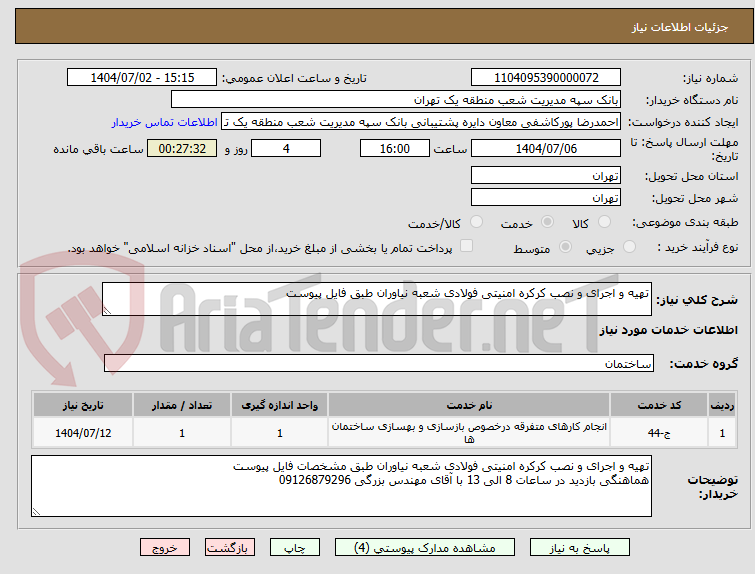This screenshot has height=574, width=755.
Task: Click the شهر محل تحویل field
Action: click(x=546, y=197)
